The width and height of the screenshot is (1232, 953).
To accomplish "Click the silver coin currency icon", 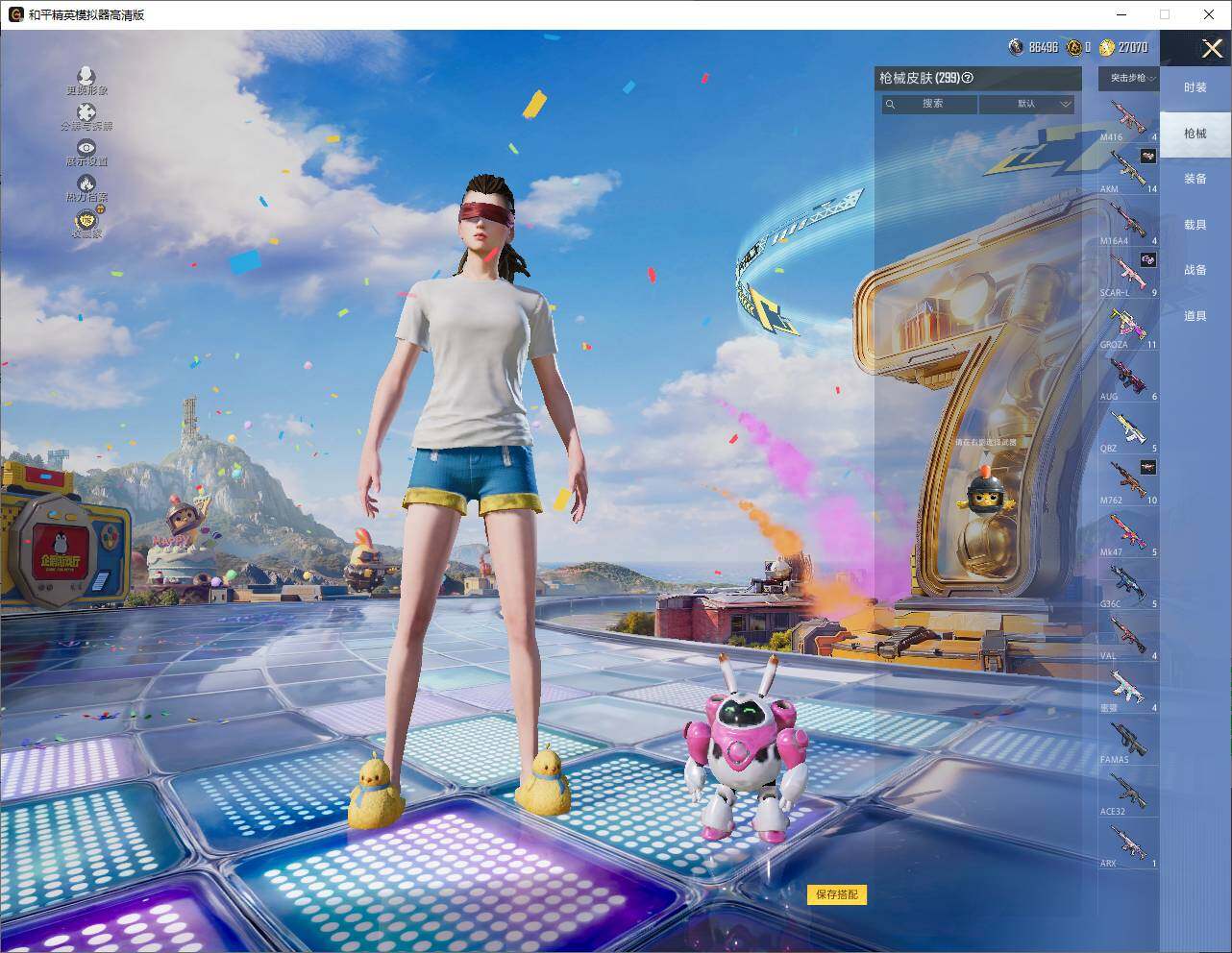I will coord(1017,47).
